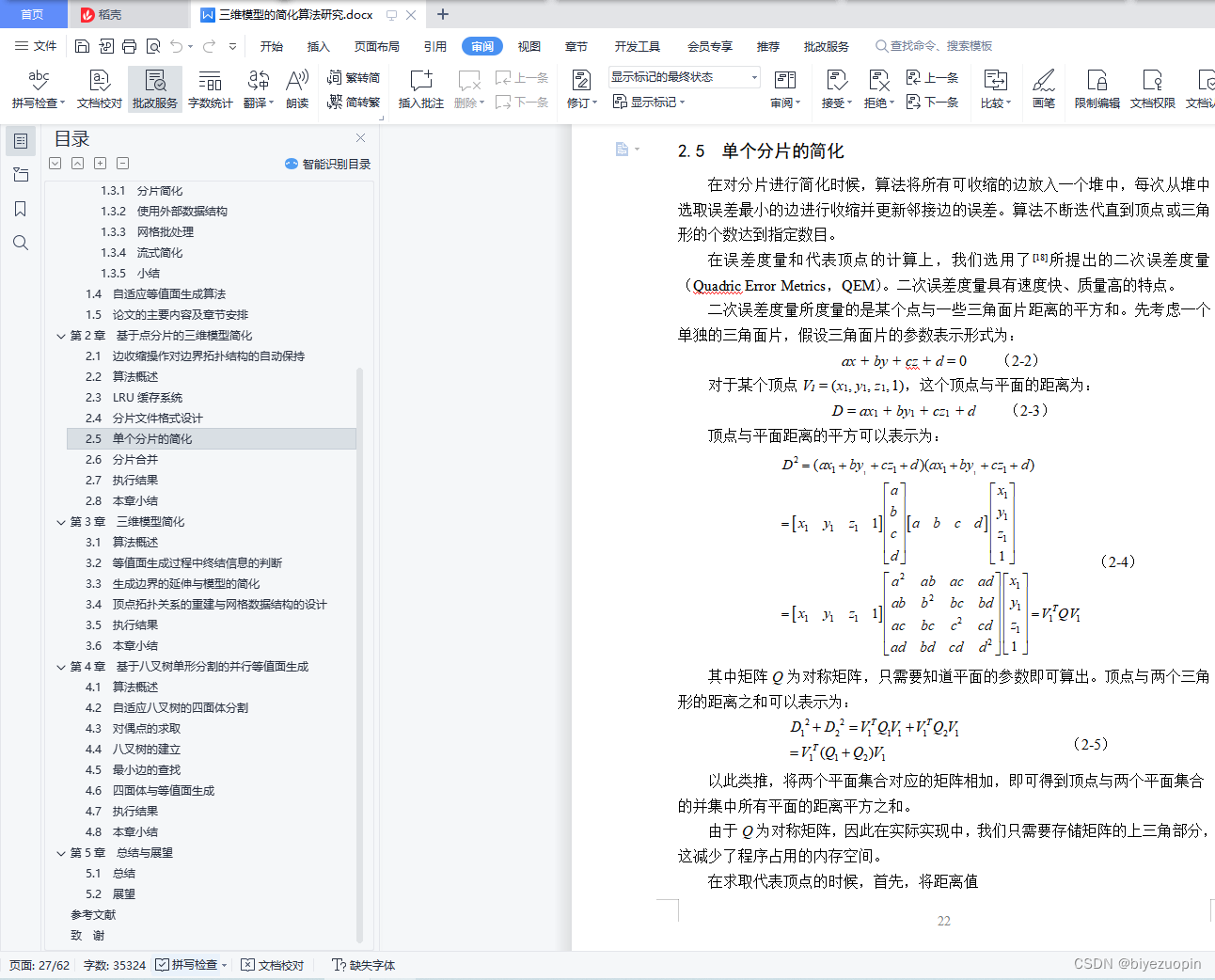Switch to the 开始 ribbon tab
Screen dimensions: 1215x980
(x=272, y=46)
